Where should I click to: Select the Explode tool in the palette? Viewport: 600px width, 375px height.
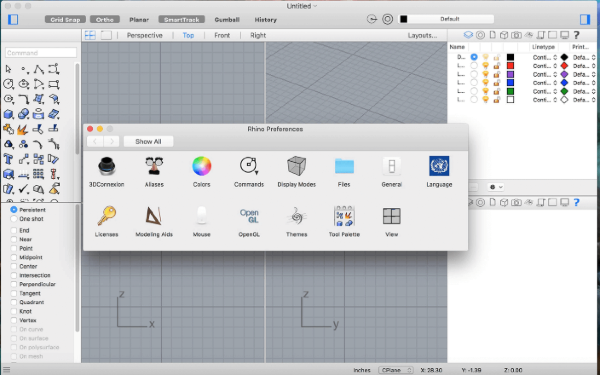pos(23,129)
